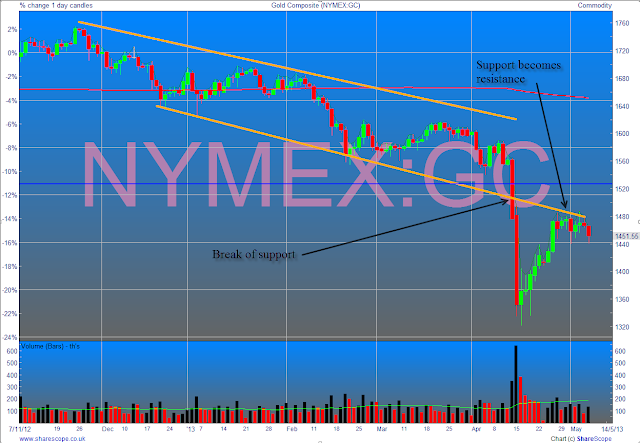
Task: Click the 1360 price axis value
Action: (x=622, y=299)
